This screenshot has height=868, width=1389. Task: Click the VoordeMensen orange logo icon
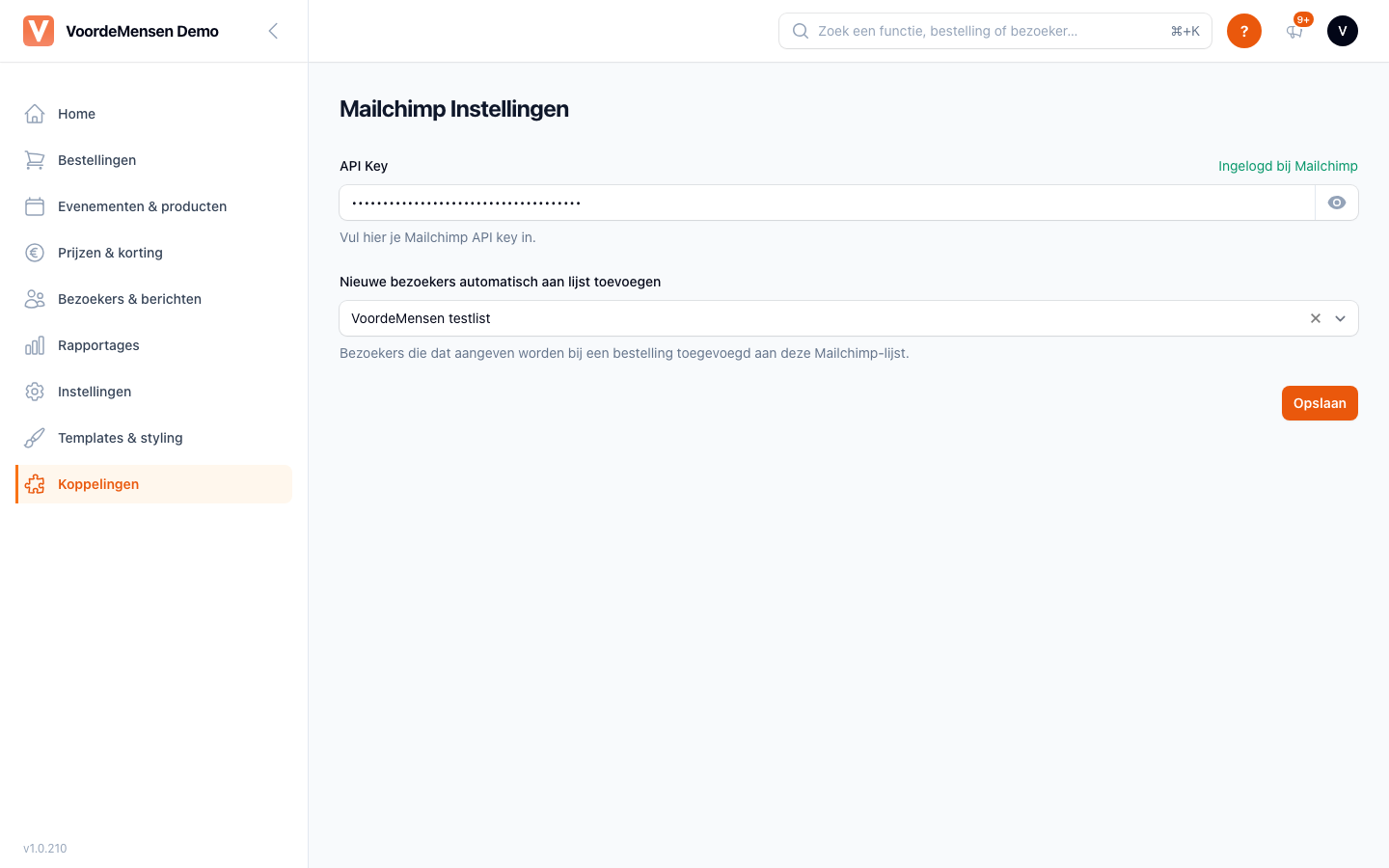39,31
